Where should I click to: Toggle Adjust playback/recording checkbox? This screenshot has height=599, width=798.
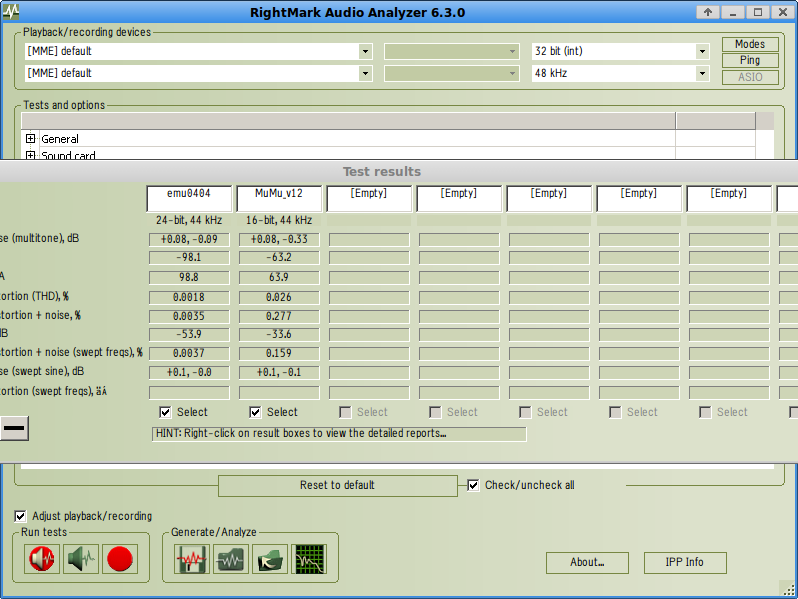pos(20,516)
